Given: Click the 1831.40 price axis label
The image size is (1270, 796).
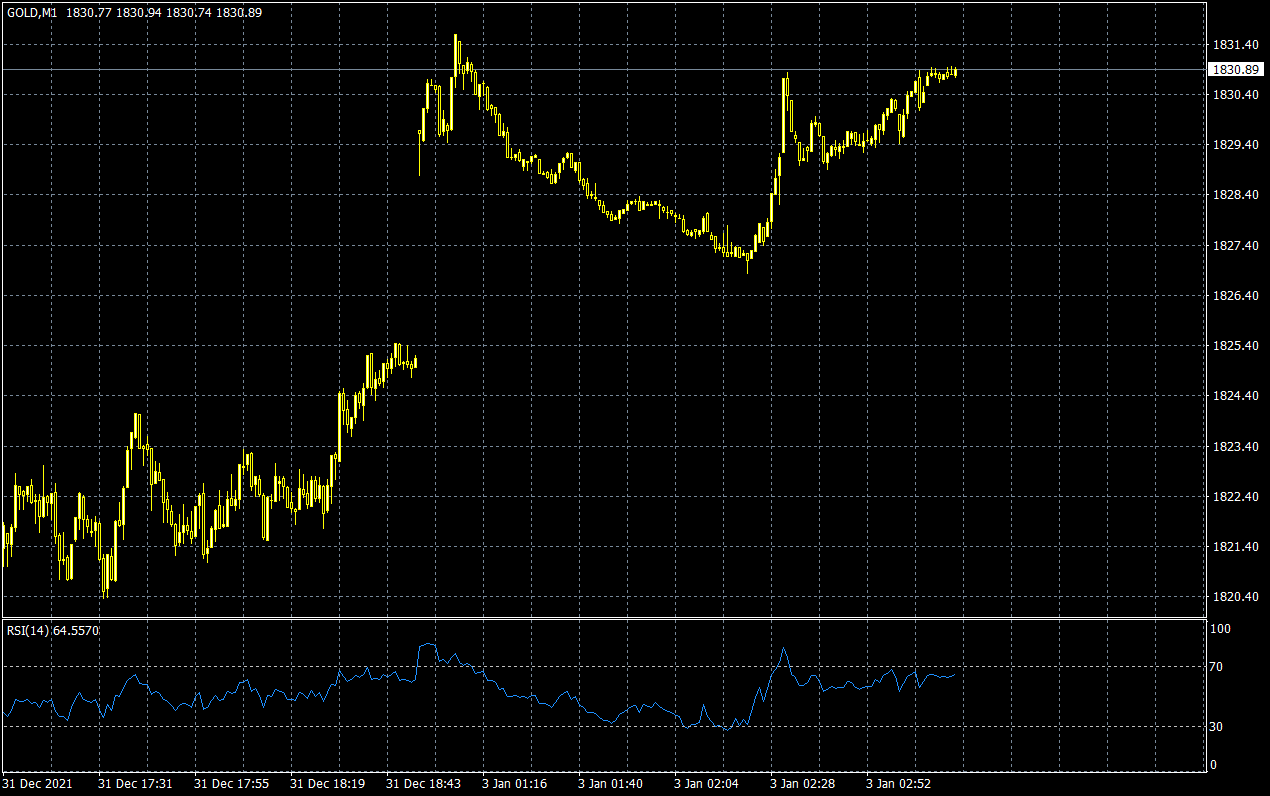Looking at the screenshot, I should tap(1234, 45).
